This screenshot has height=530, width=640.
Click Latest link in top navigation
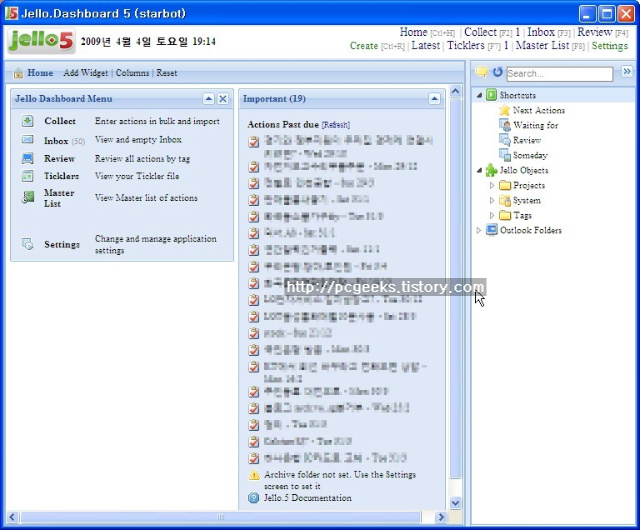coord(426,45)
